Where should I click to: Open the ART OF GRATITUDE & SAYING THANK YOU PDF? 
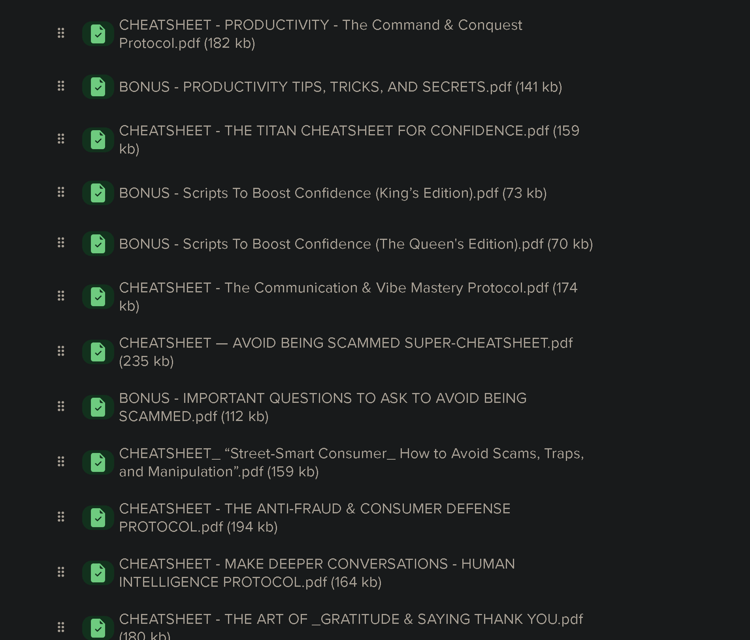tap(350, 620)
